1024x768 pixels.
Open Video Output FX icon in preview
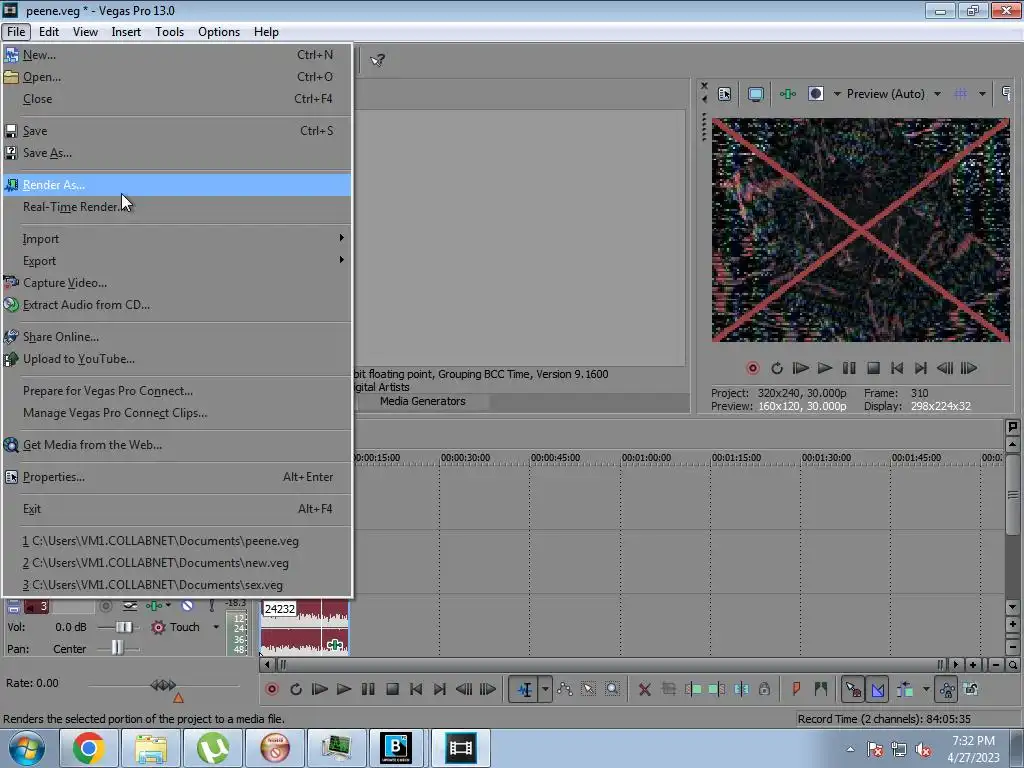pyautogui.click(x=788, y=94)
